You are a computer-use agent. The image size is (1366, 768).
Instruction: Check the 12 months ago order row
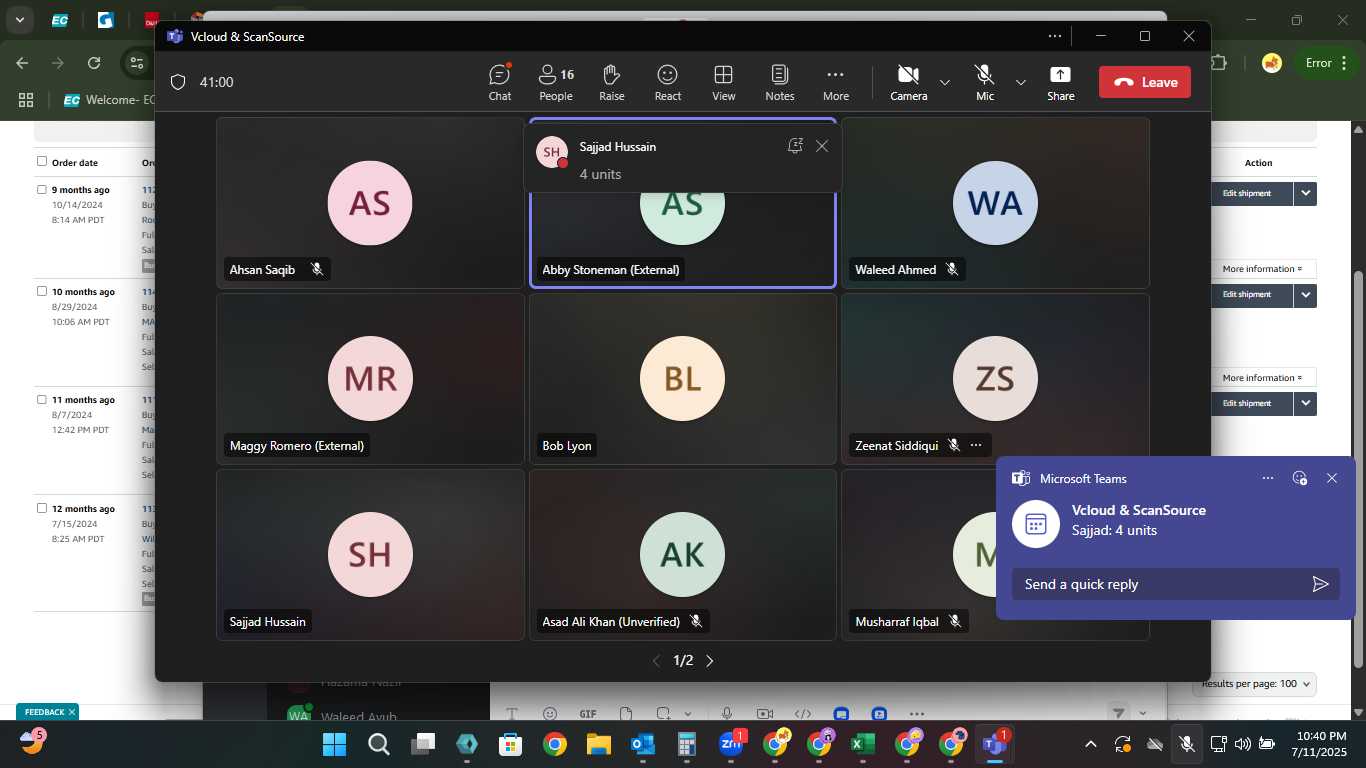coord(42,508)
